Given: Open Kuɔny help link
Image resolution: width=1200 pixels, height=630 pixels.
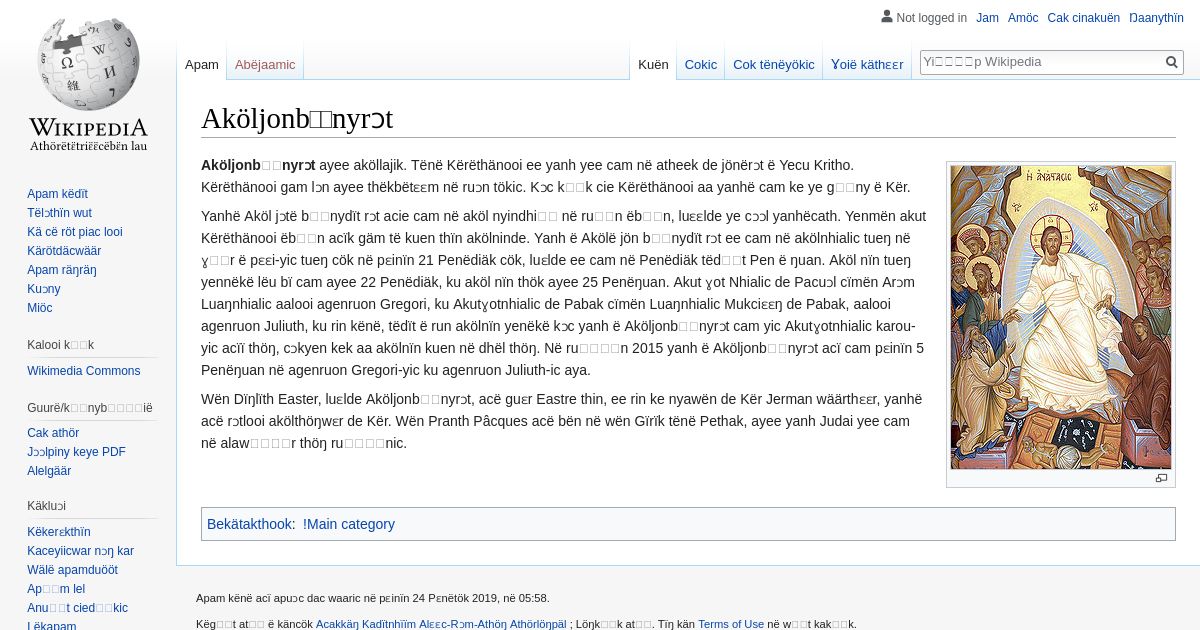Looking at the screenshot, I should (x=44, y=289).
